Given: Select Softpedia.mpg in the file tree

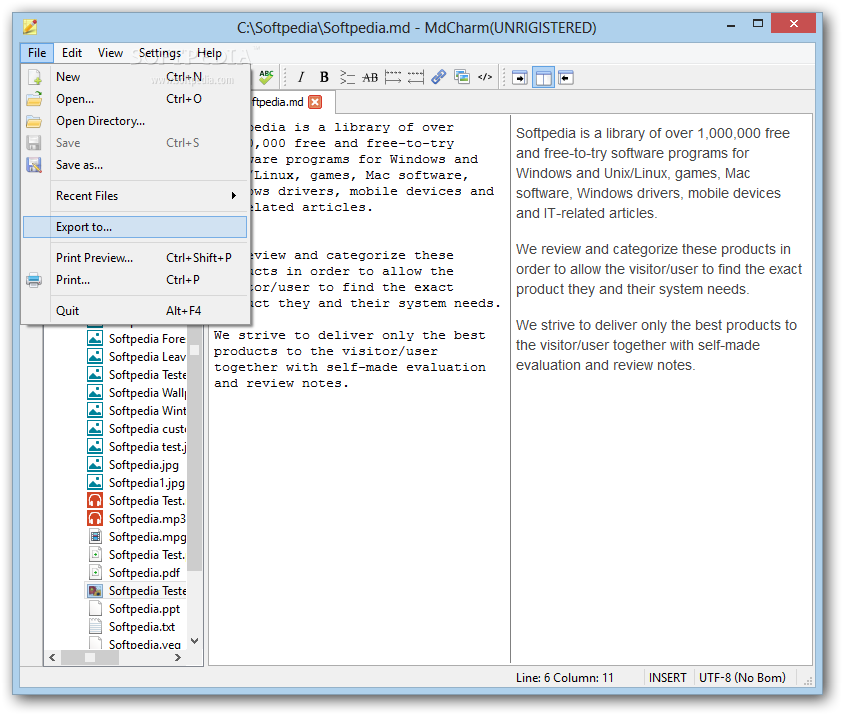Looking at the screenshot, I should click(x=147, y=537).
